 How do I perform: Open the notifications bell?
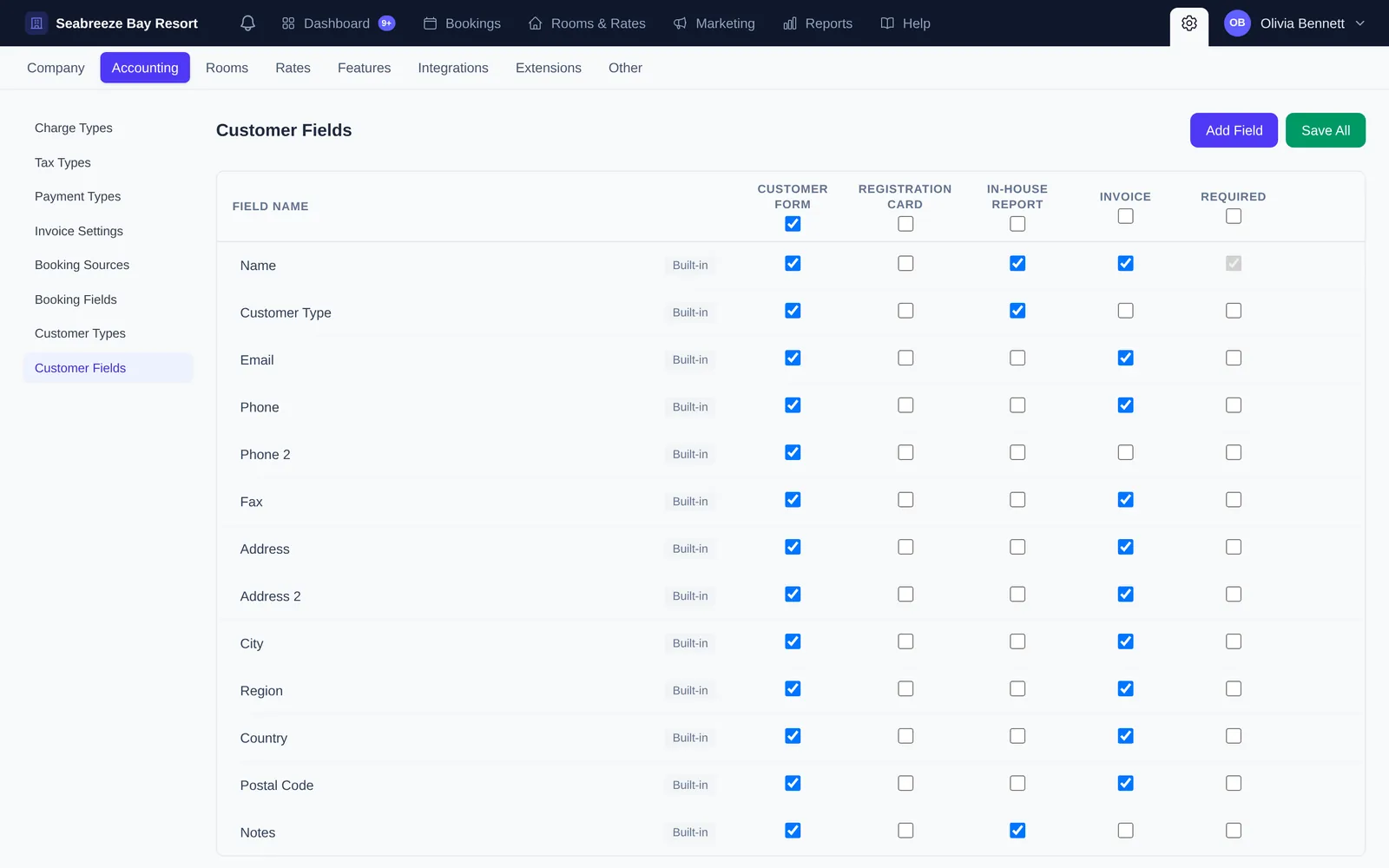[247, 23]
